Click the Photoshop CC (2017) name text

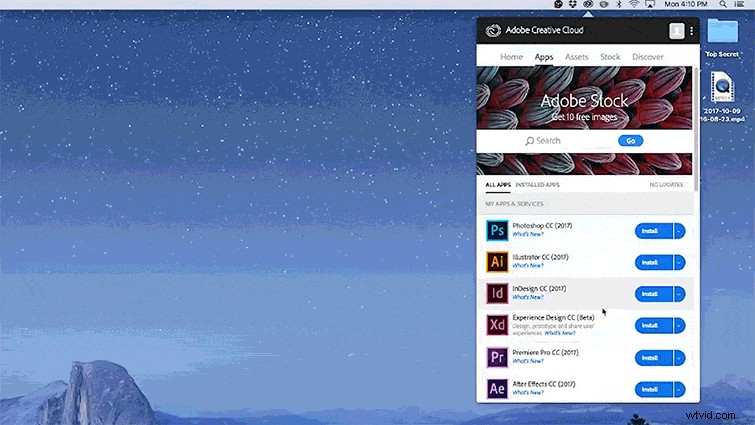point(542,226)
